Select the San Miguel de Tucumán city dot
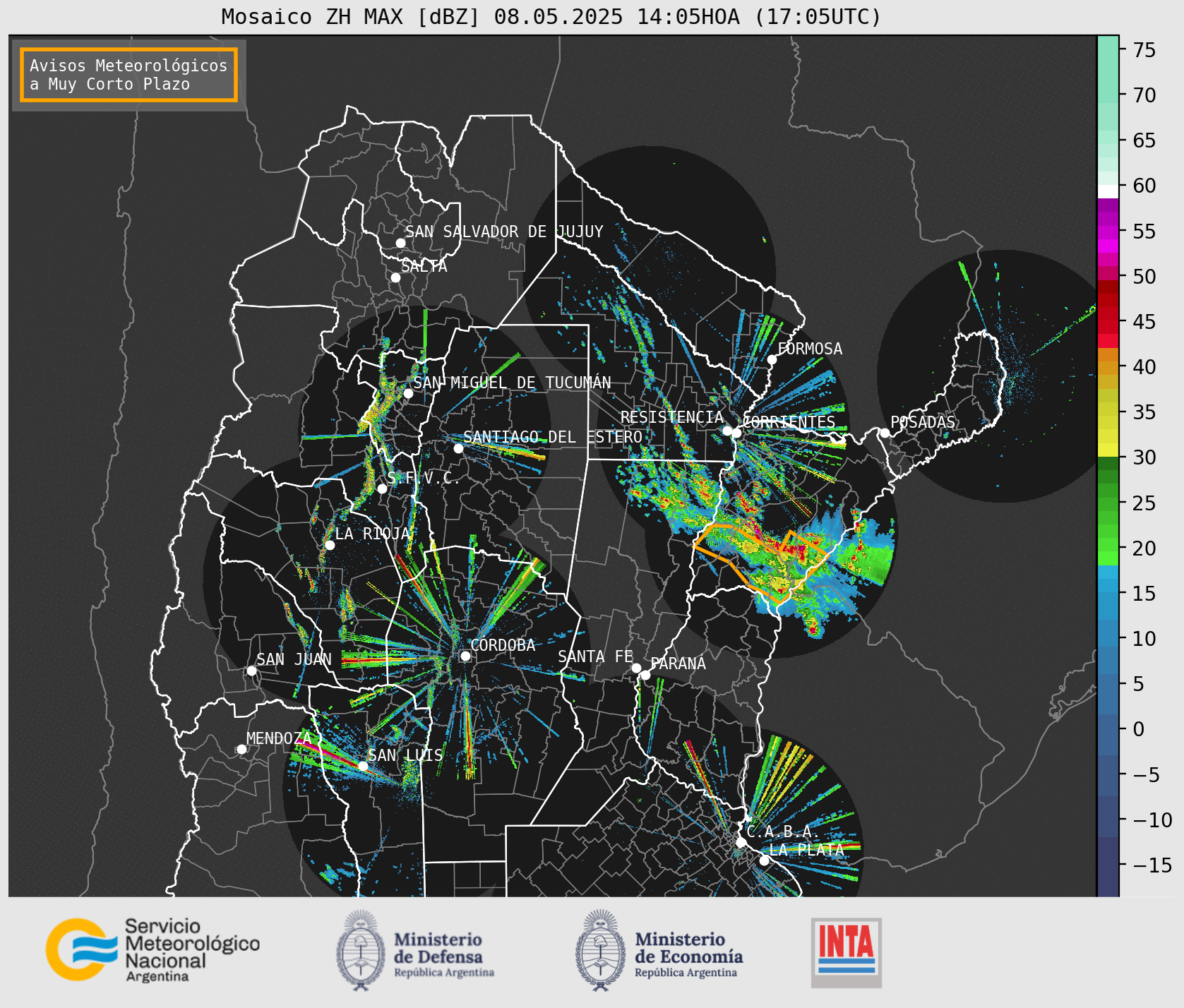1184x1008 pixels. pos(407,393)
